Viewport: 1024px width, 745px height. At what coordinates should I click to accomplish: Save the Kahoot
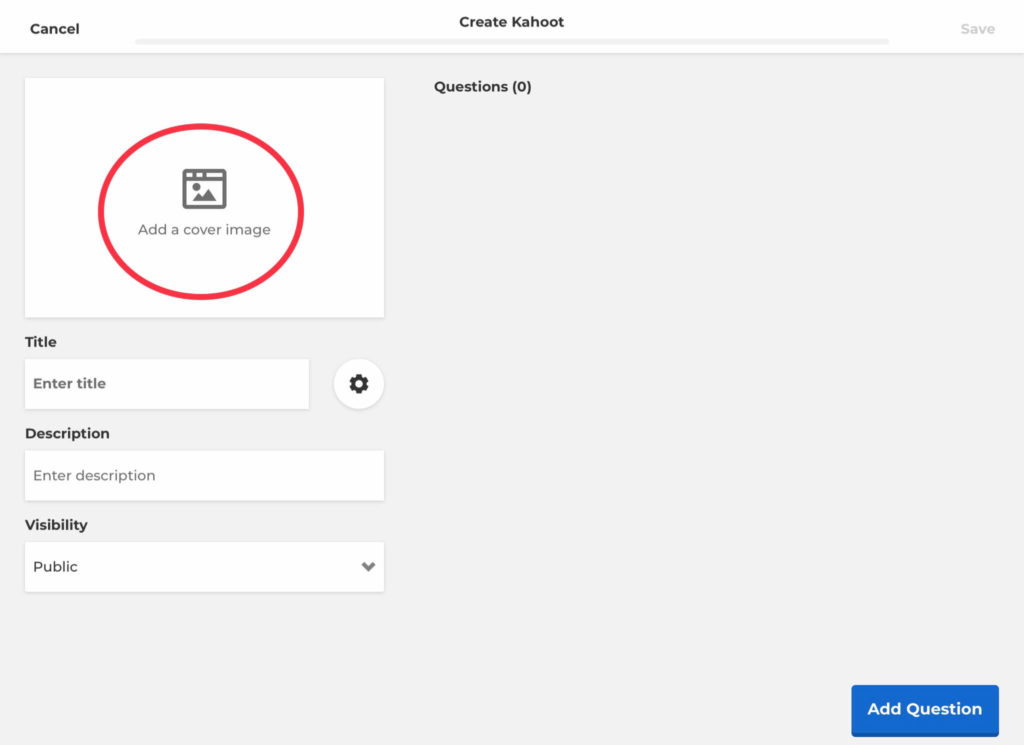(x=978, y=29)
